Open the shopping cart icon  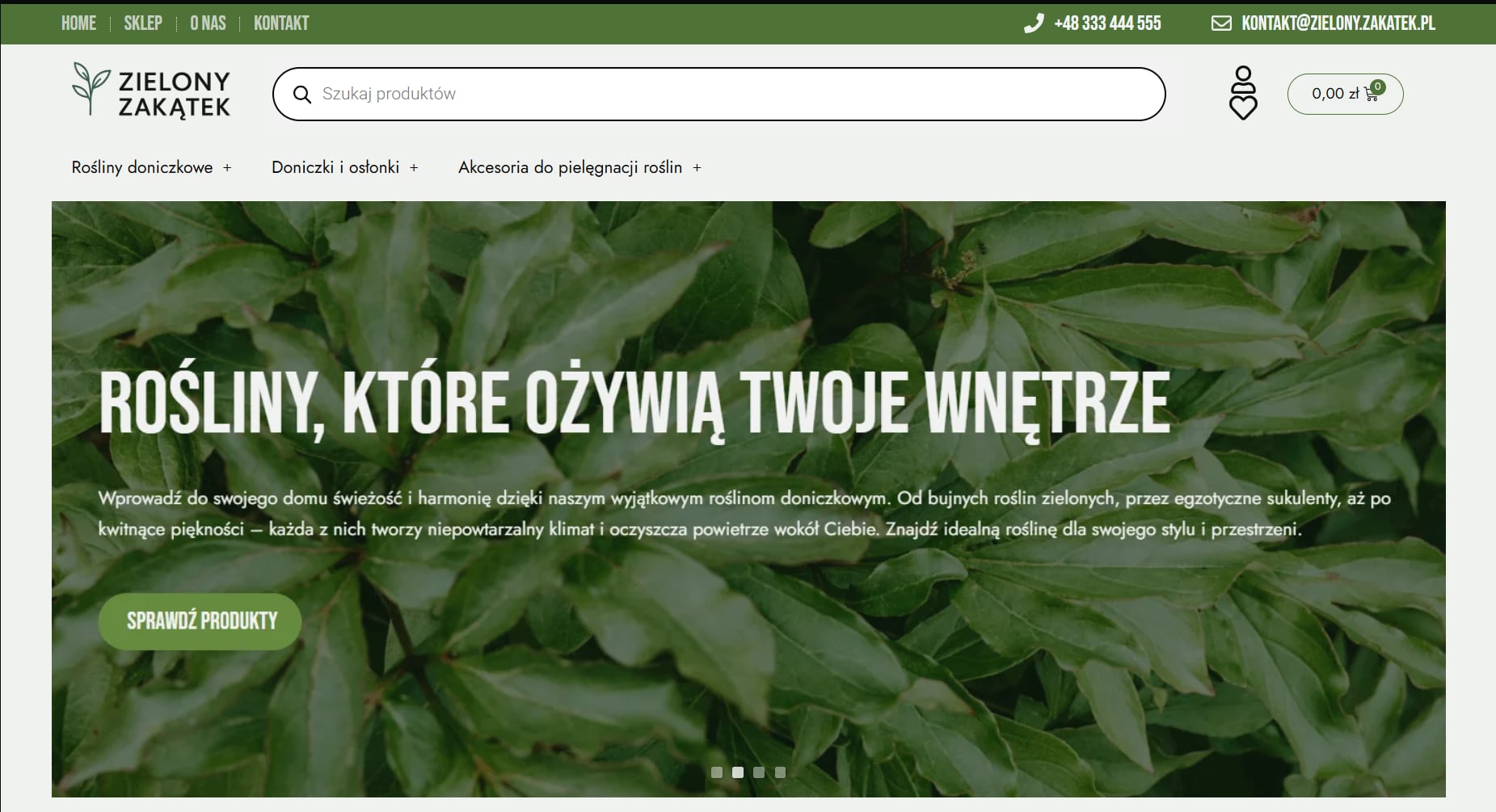(1372, 94)
